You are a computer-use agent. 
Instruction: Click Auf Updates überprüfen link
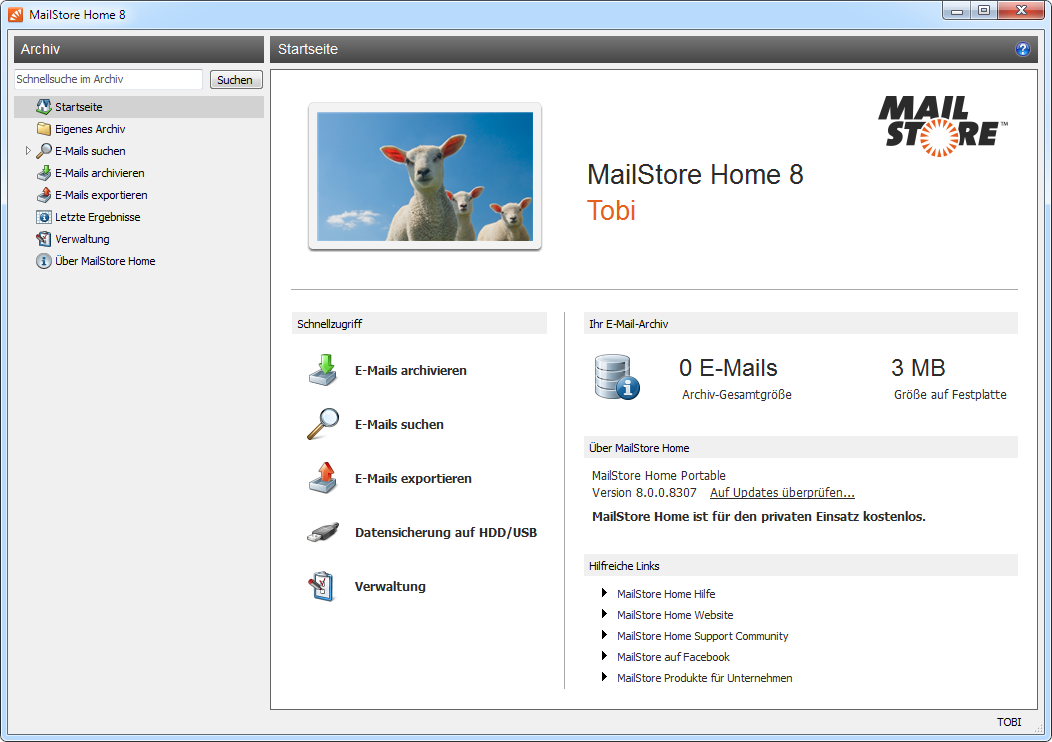[782, 492]
